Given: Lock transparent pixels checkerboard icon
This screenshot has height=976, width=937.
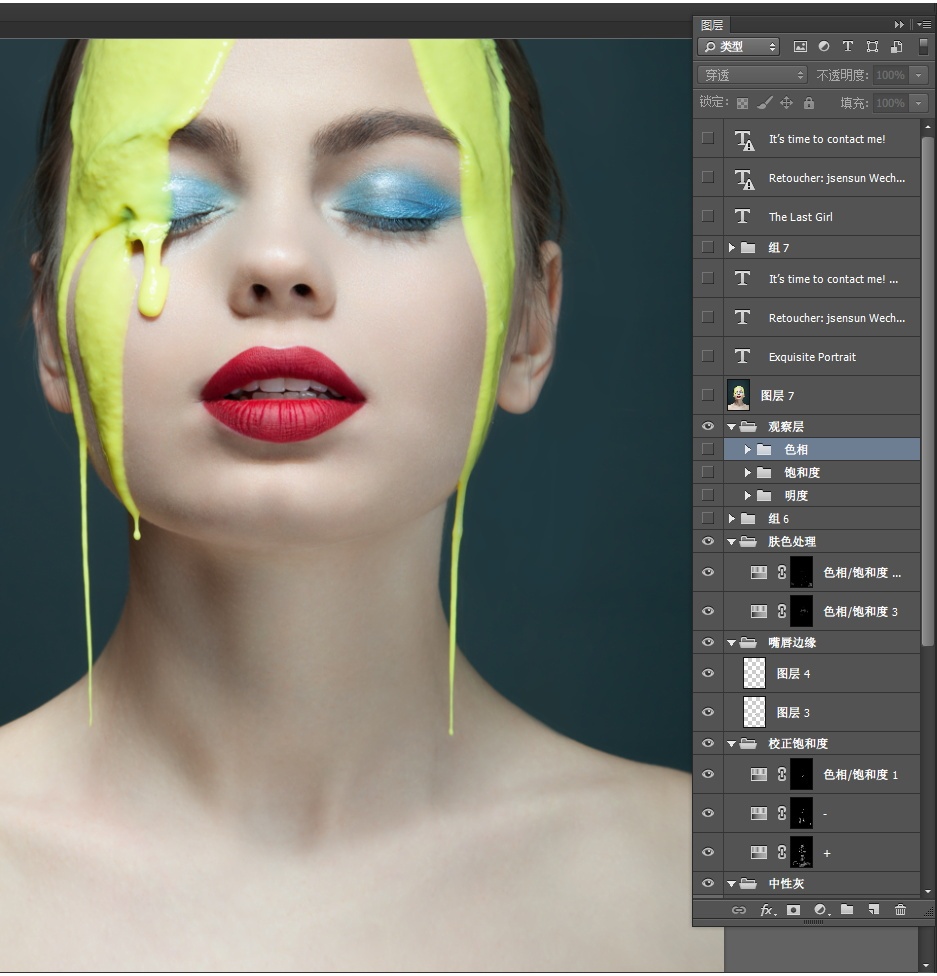Looking at the screenshot, I should point(742,103).
